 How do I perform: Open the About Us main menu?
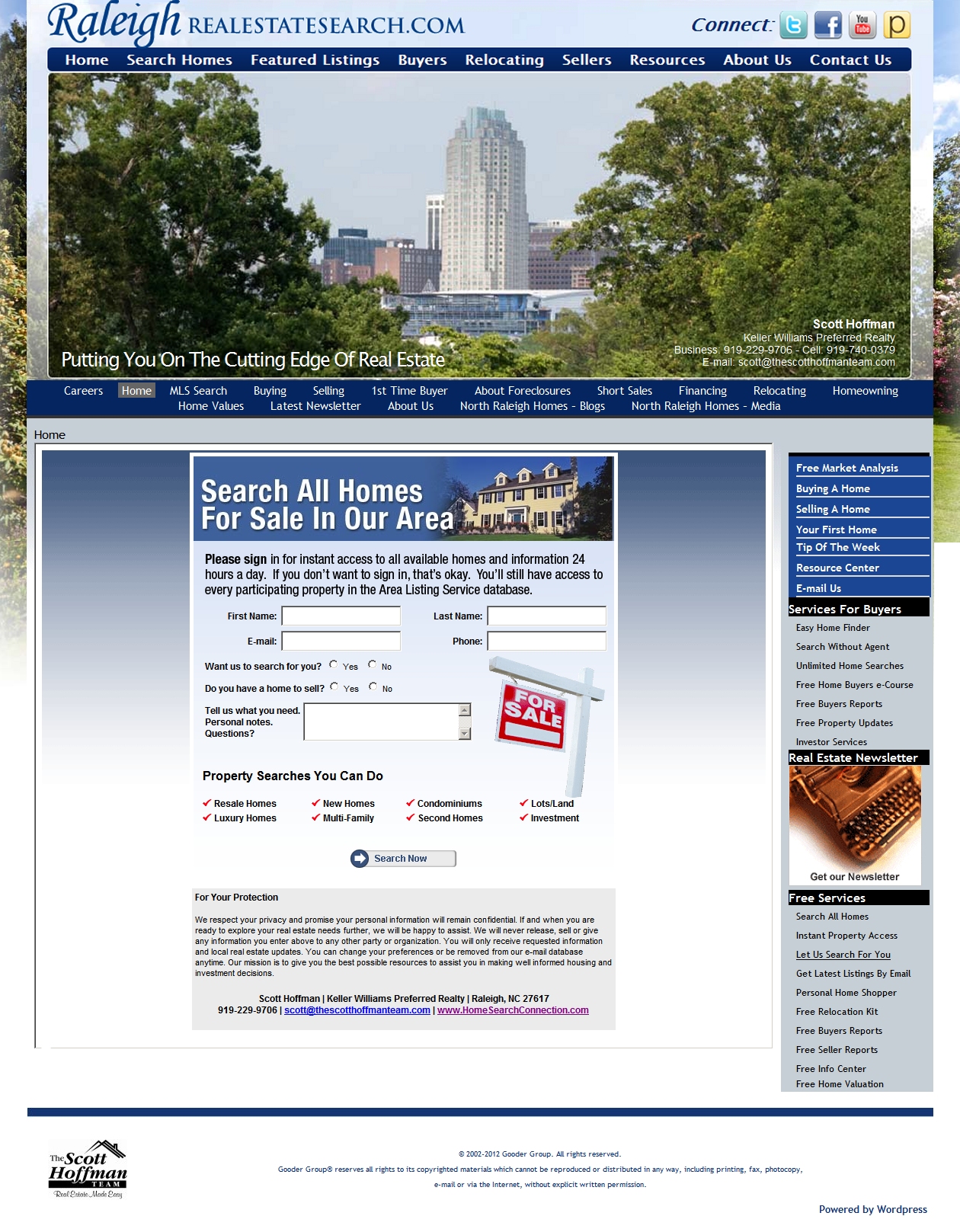pyautogui.click(x=757, y=59)
